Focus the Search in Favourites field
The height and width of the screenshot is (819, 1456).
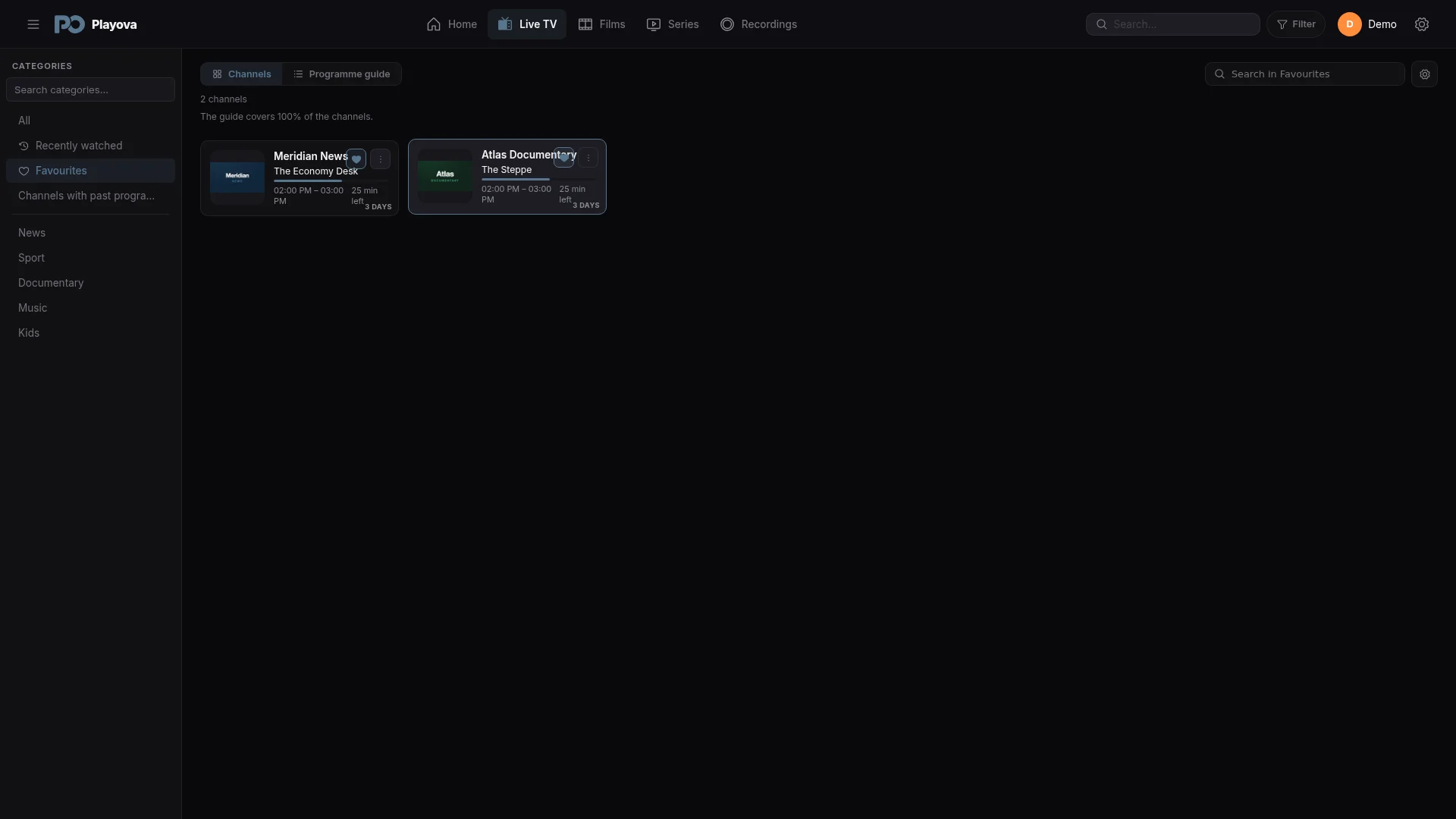click(x=1304, y=74)
